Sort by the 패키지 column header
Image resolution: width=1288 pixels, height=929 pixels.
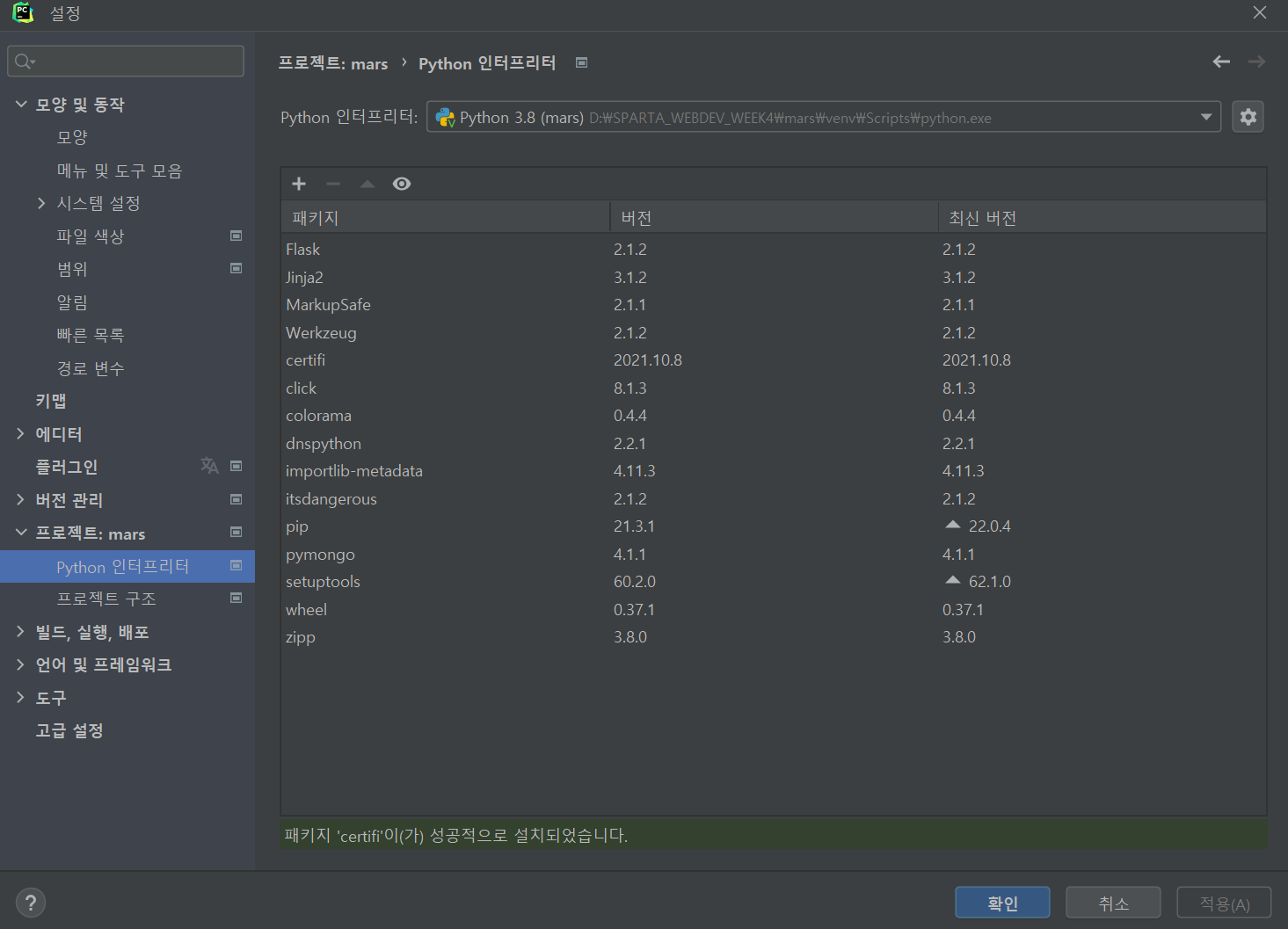click(446, 217)
